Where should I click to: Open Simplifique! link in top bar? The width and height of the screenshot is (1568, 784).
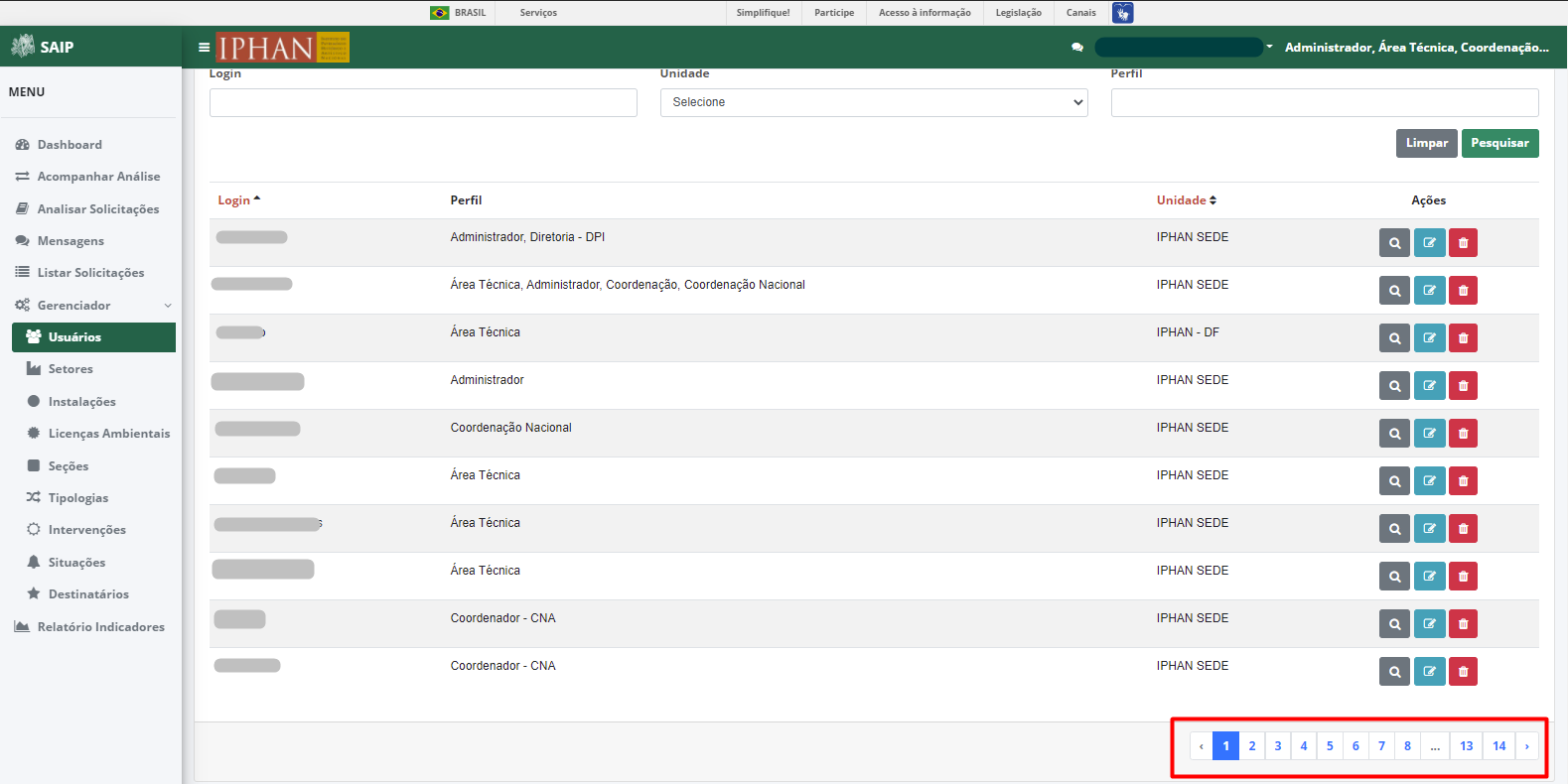tap(764, 13)
